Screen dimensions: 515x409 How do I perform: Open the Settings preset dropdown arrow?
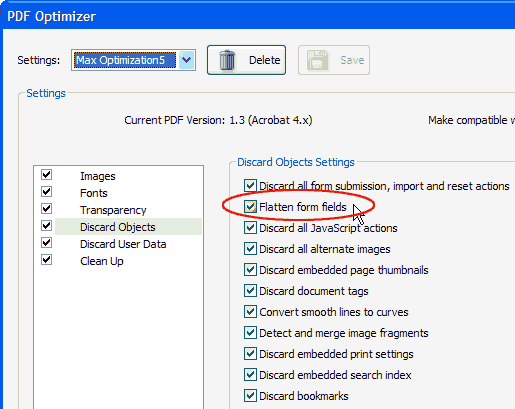(187, 60)
